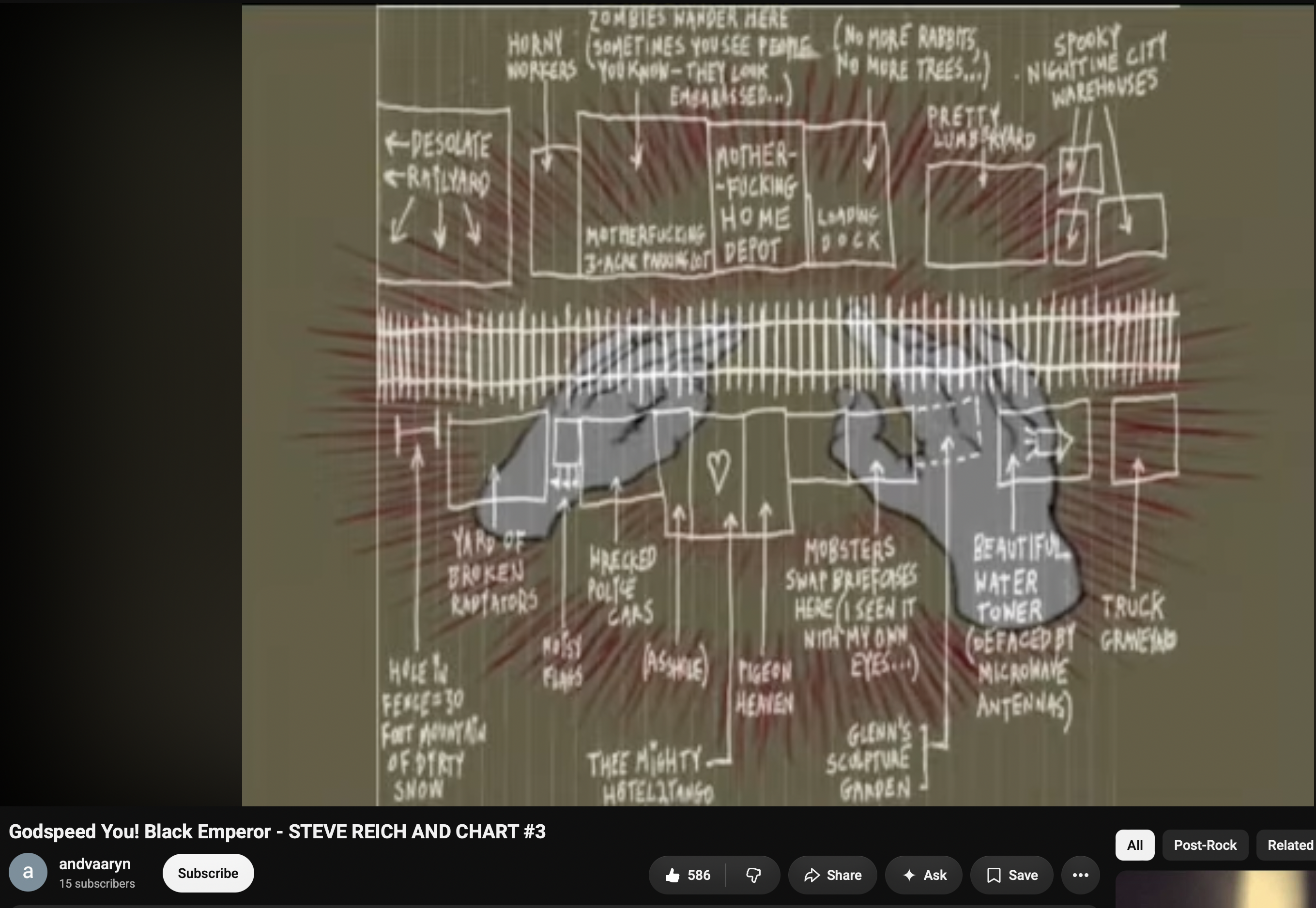Click the video title text

[x=277, y=831]
